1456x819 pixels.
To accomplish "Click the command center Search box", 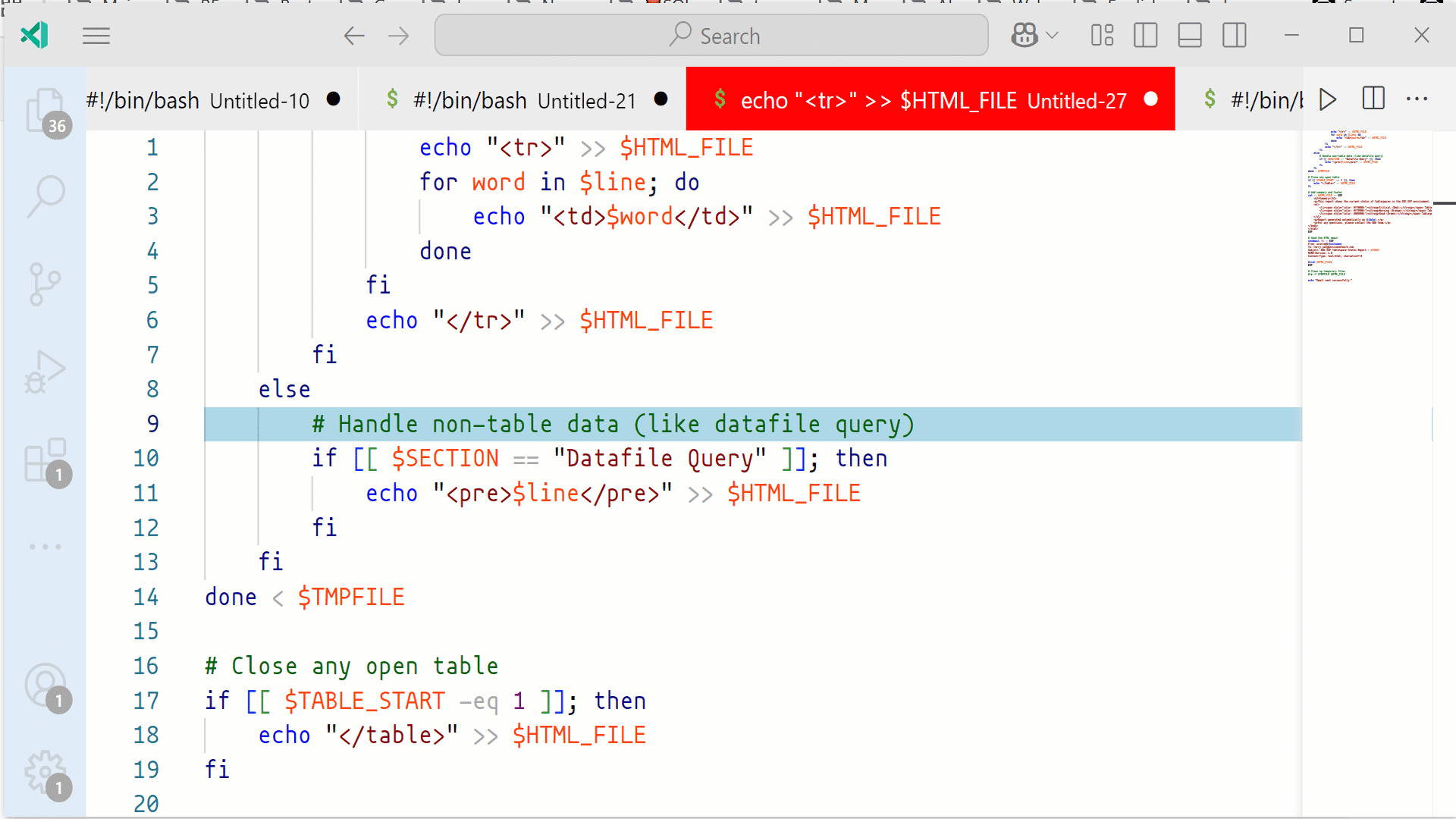I will pos(711,36).
